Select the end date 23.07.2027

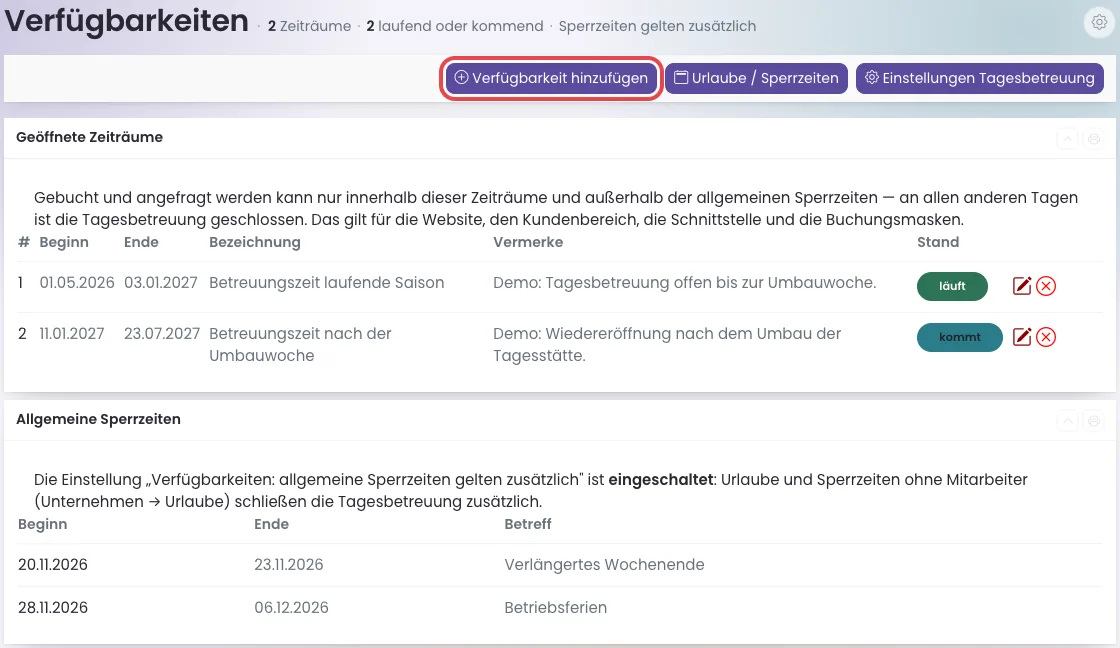click(x=162, y=333)
